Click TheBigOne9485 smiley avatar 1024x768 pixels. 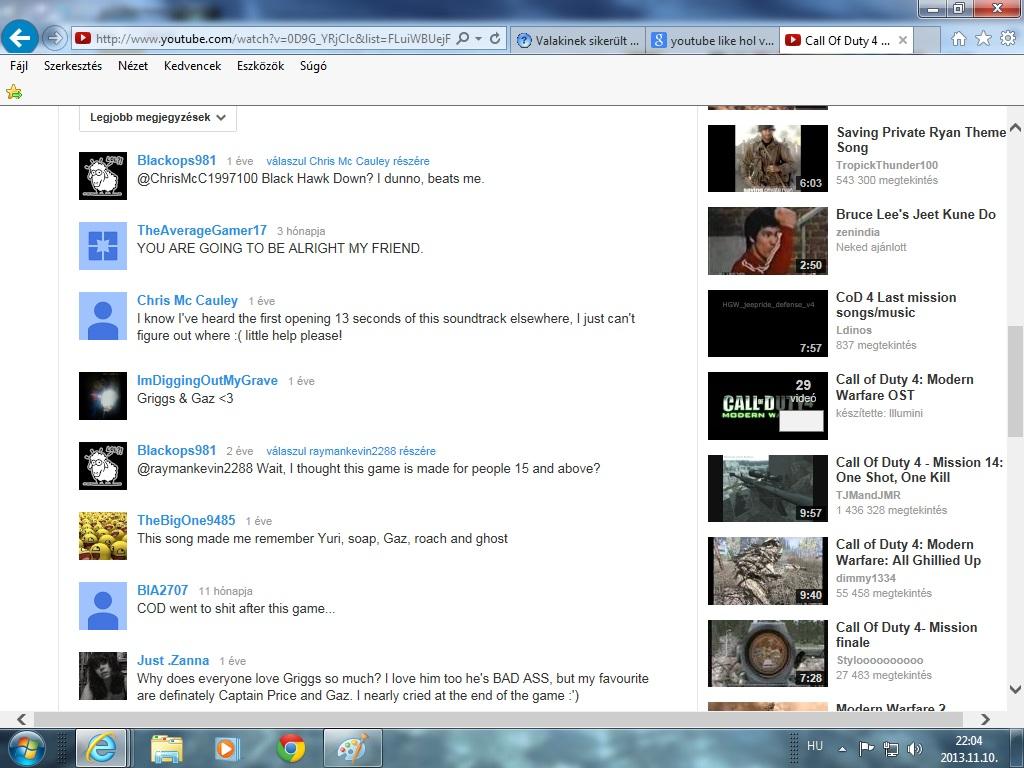(x=103, y=536)
